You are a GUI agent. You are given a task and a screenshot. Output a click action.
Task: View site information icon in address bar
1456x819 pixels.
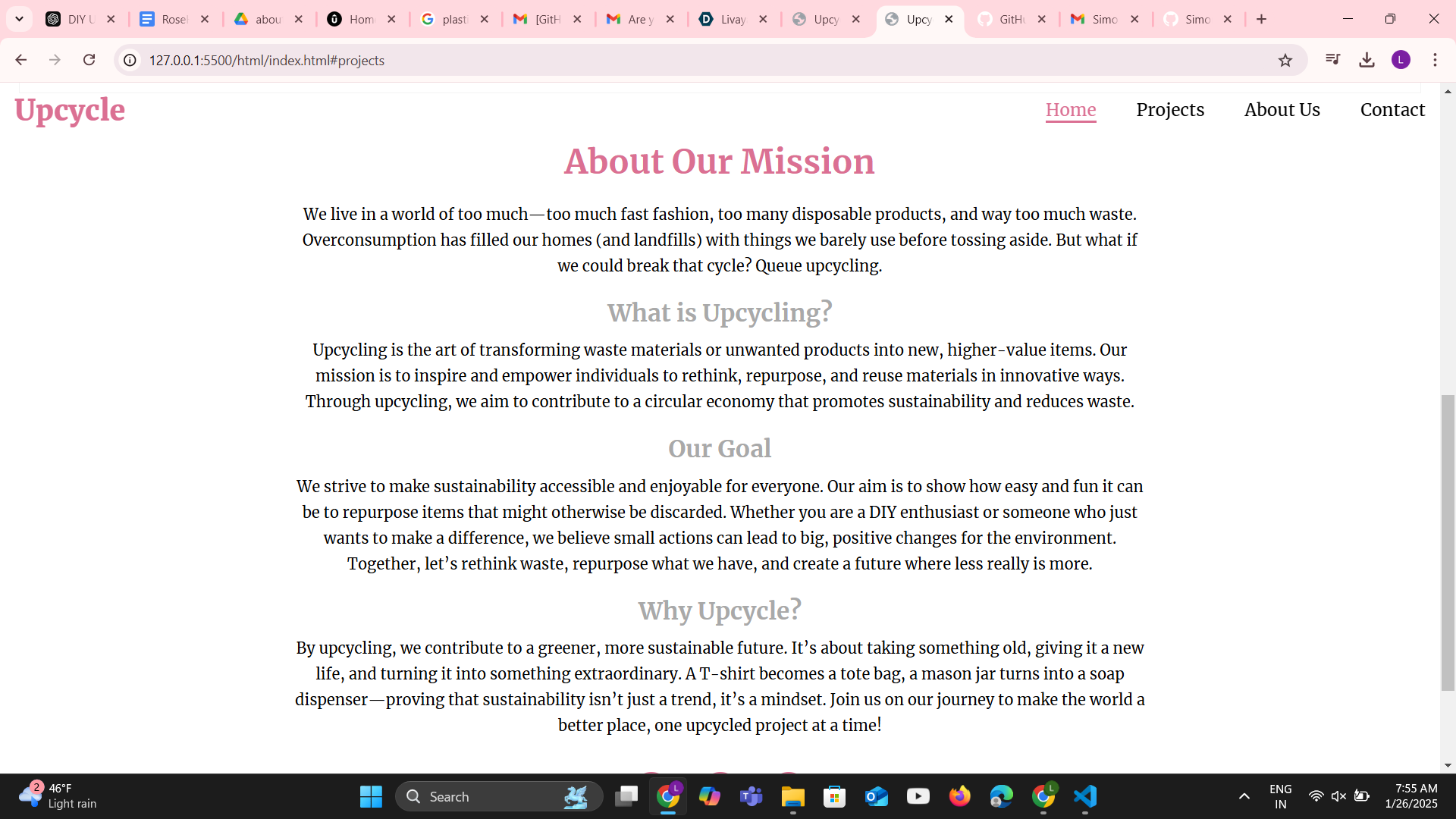tap(130, 60)
